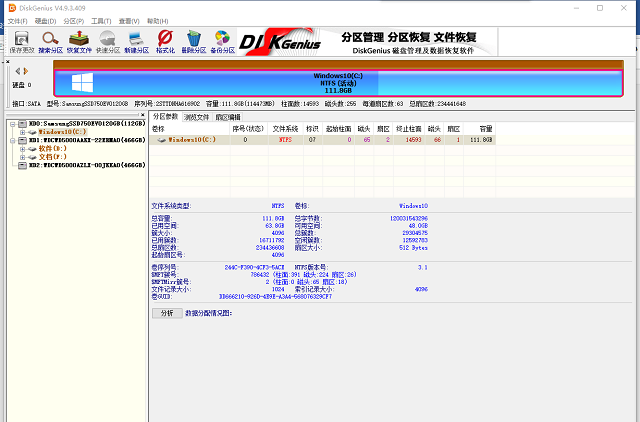Click the NTFS cell in partition row

pos(285,140)
